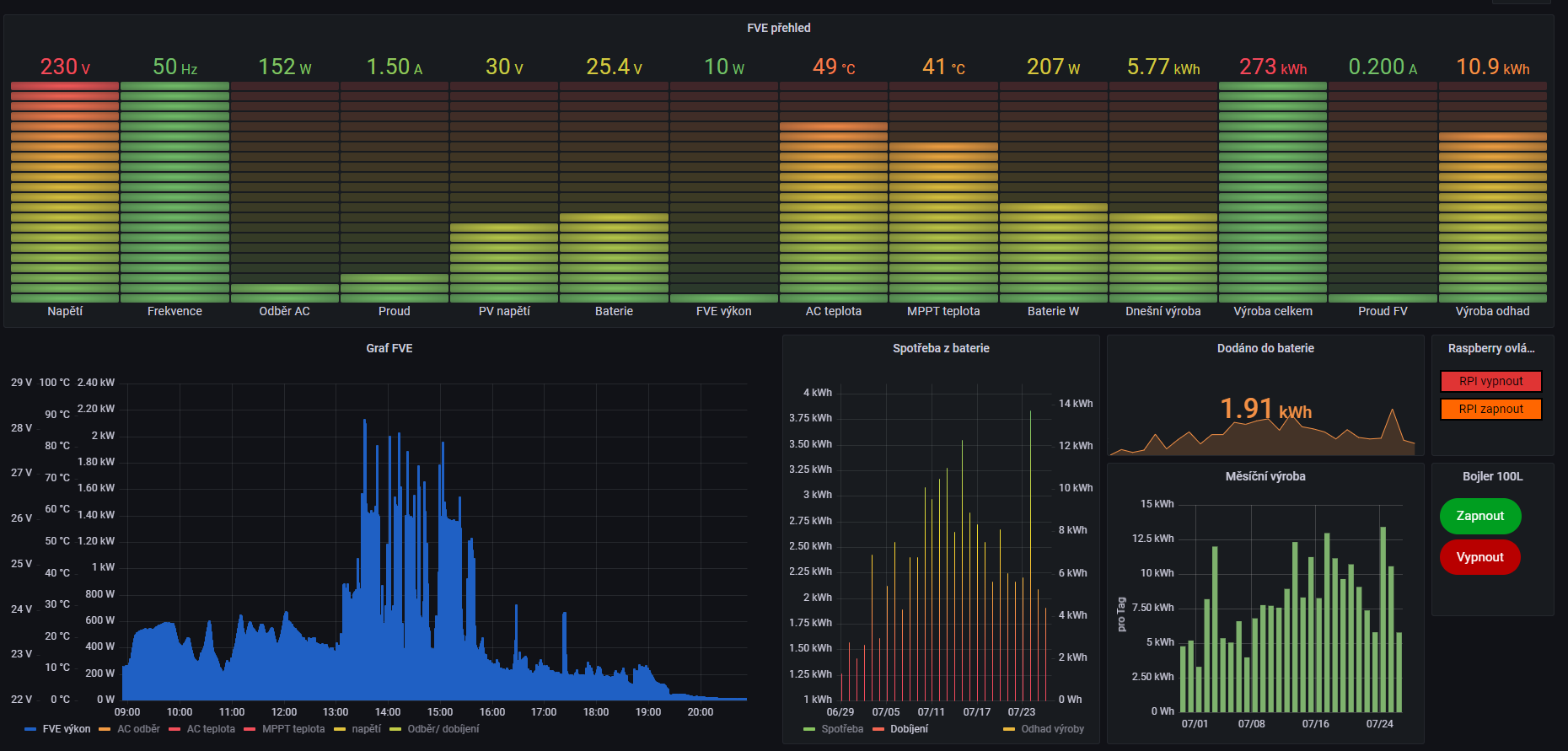
Task: Toggle AC odběr series in legend
Action: click(x=138, y=729)
